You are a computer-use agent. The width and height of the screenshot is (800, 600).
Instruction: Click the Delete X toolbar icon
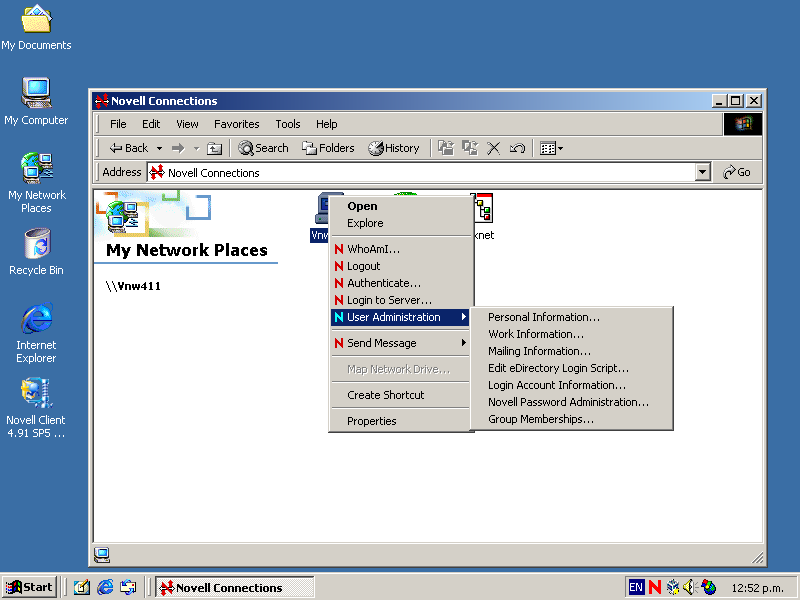point(493,148)
